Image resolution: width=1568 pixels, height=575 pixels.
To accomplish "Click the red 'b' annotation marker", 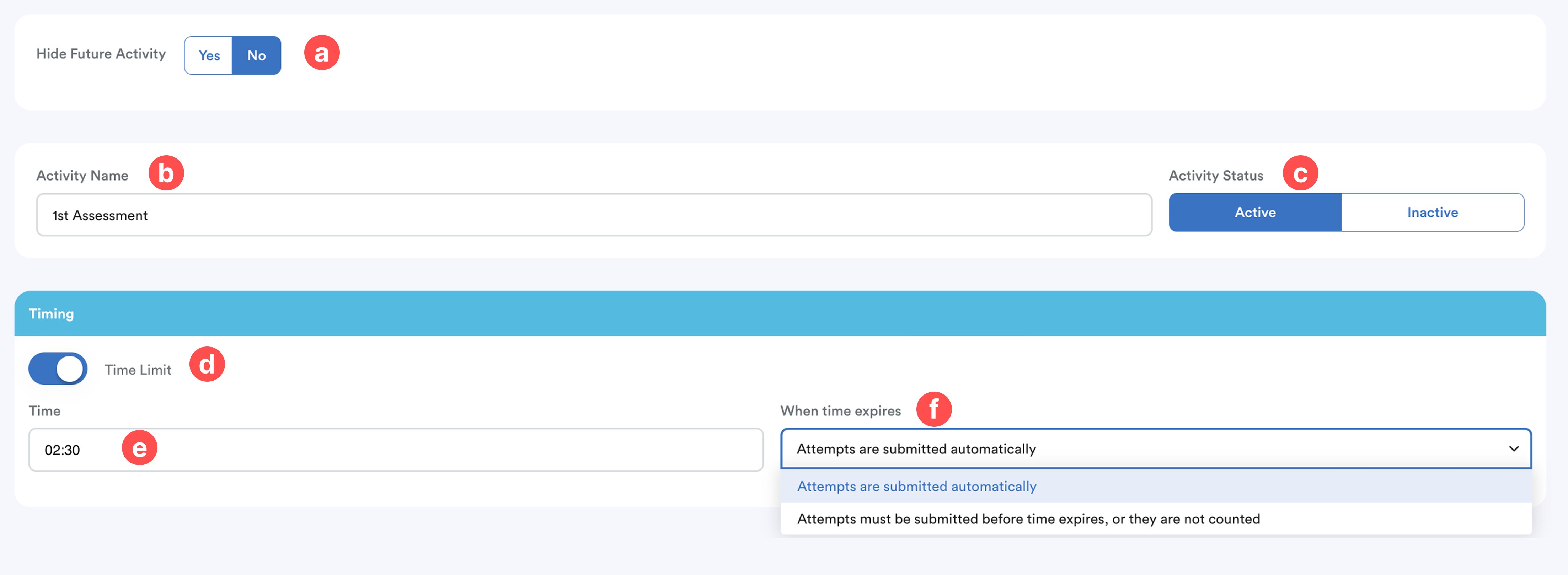I will [166, 173].
